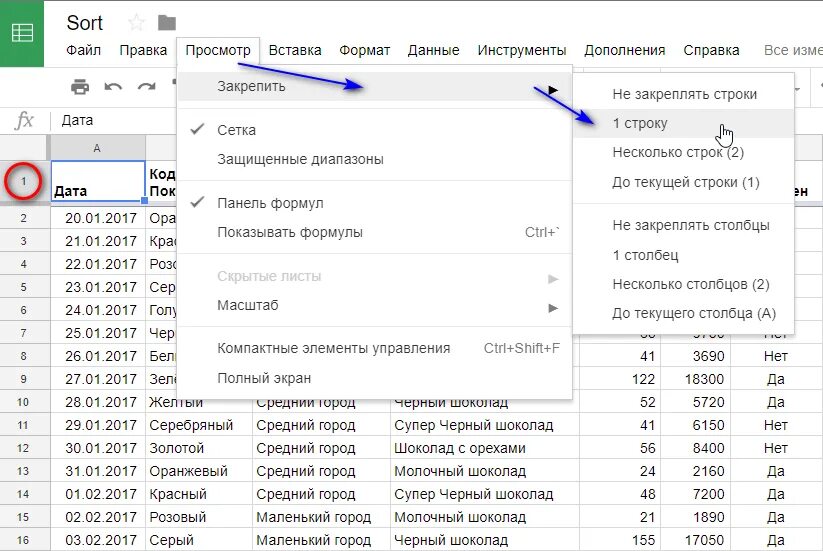The height and width of the screenshot is (551, 823).
Task: Expand the Закрепить submenu arrow
Action: 553,90
